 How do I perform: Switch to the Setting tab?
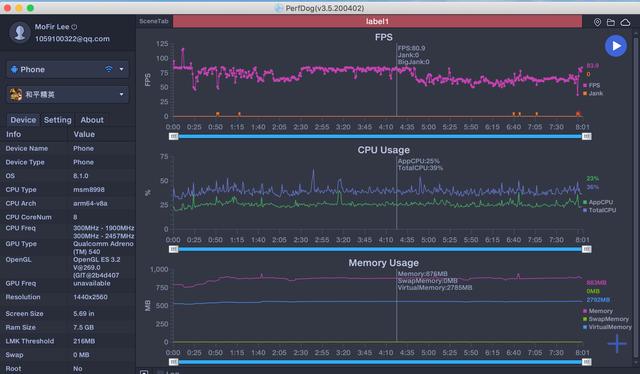click(x=58, y=120)
